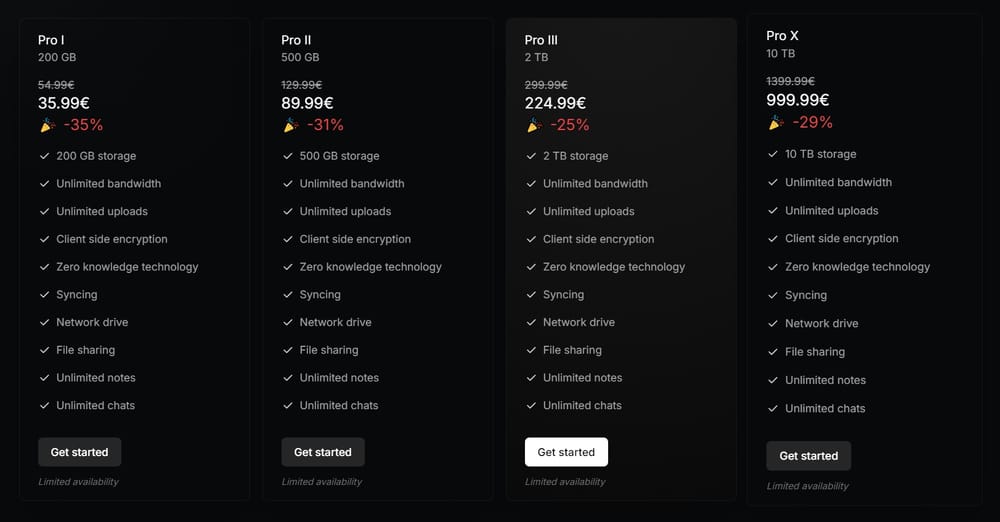Click the checkmark beside 10 TB storage
Viewport: 1000px width, 522px height.
pos(773,154)
